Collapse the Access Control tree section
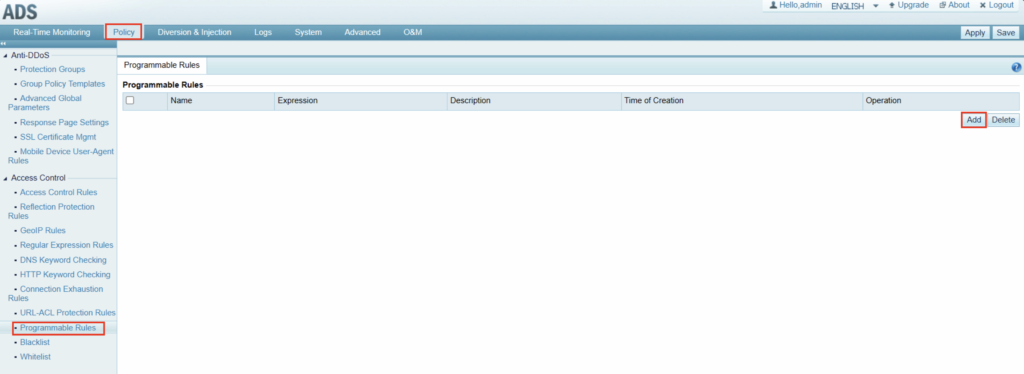Screen dimensions: 1024x374 tap(5, 178)
